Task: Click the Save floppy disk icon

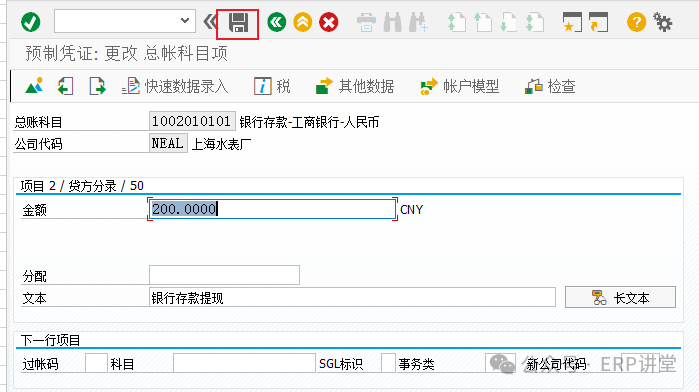Action: click(x=238, y=22)
